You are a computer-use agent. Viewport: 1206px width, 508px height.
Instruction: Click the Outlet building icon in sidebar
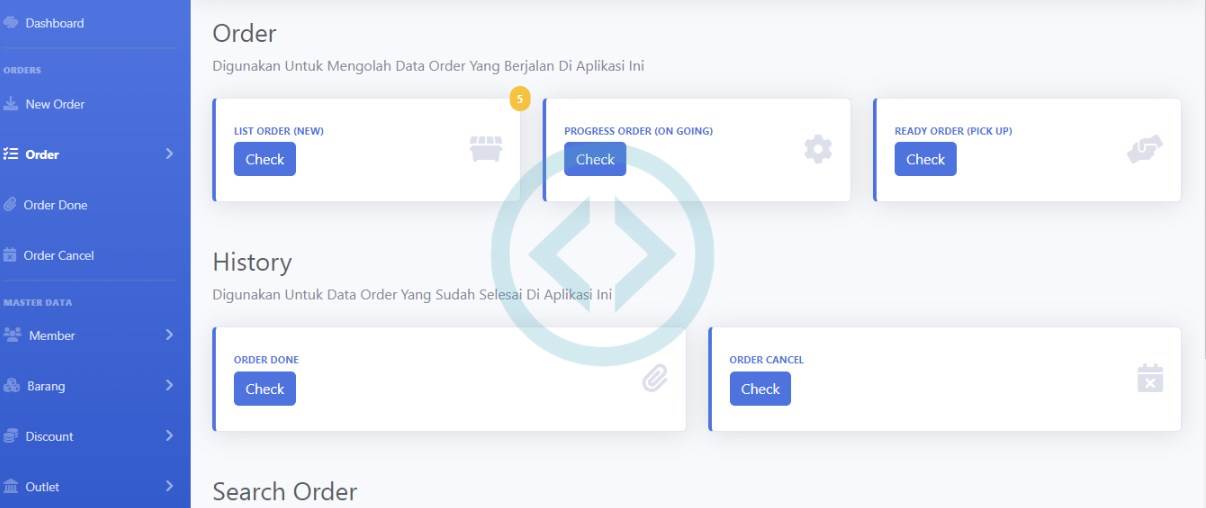click(x=11, y=487)
